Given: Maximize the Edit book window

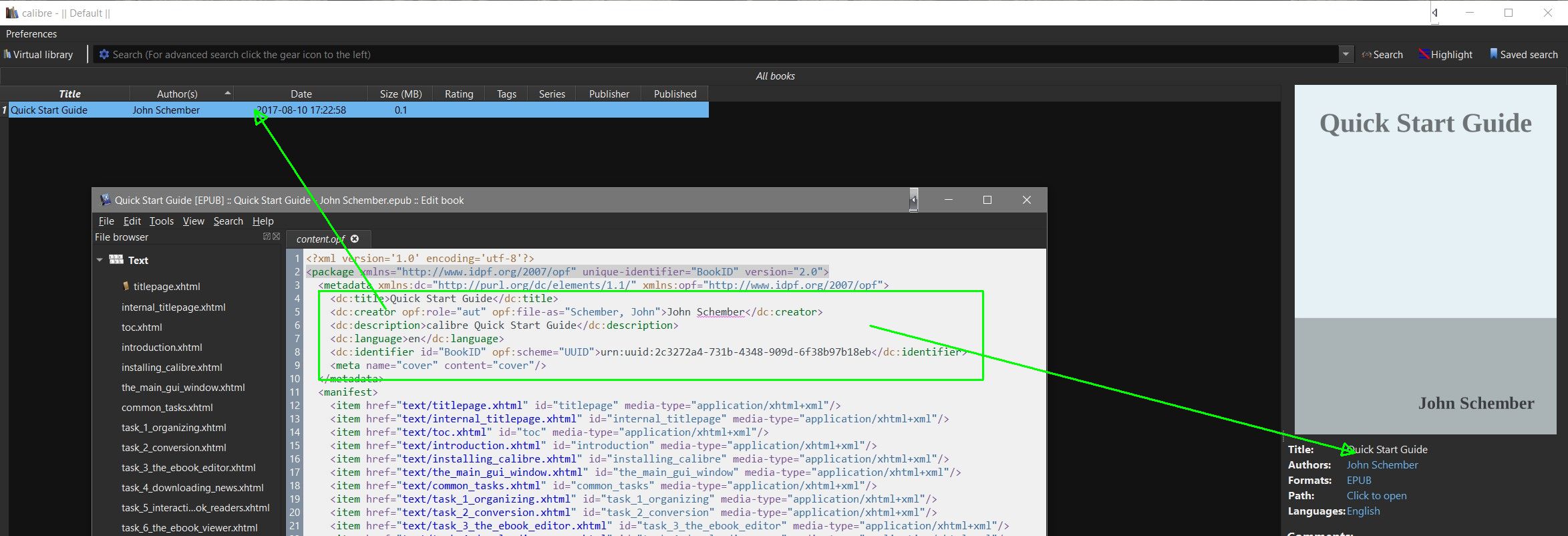Looking at the screenshot, I should (x=987, y=200).
